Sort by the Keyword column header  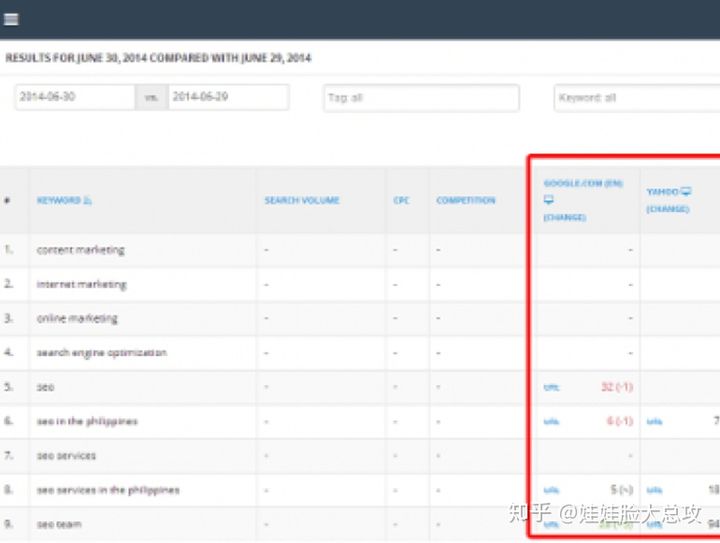click(59, 200)
